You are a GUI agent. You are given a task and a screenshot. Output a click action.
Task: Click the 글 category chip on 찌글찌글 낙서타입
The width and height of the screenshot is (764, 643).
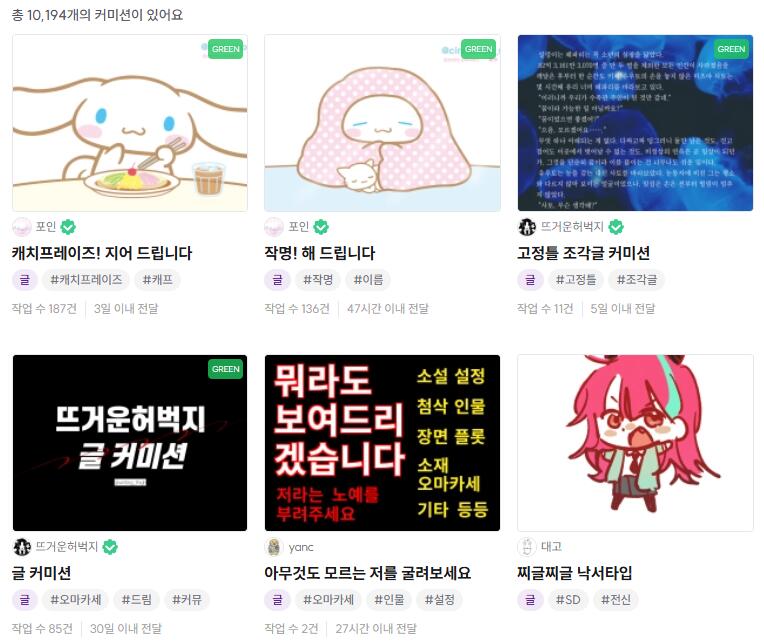click(530, 600)
